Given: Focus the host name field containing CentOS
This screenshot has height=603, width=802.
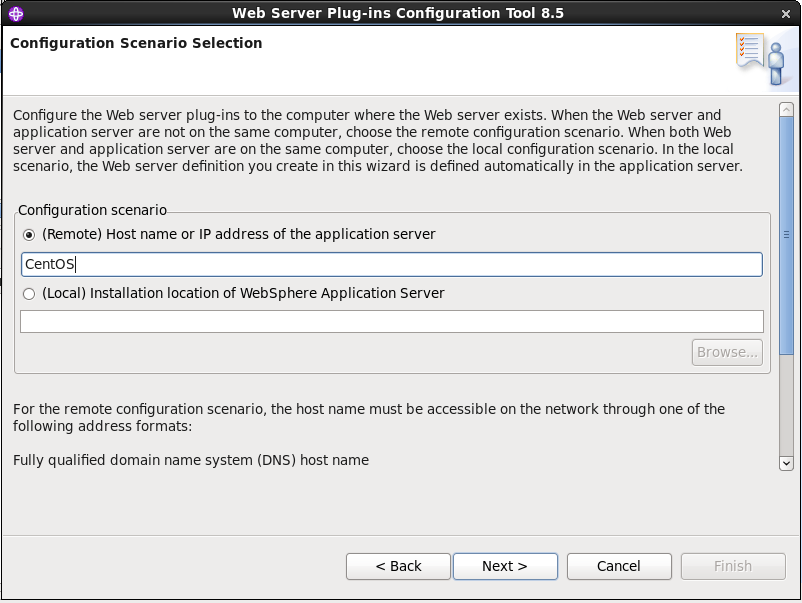Looking at the screenshot, I should (x=392, y=264).
